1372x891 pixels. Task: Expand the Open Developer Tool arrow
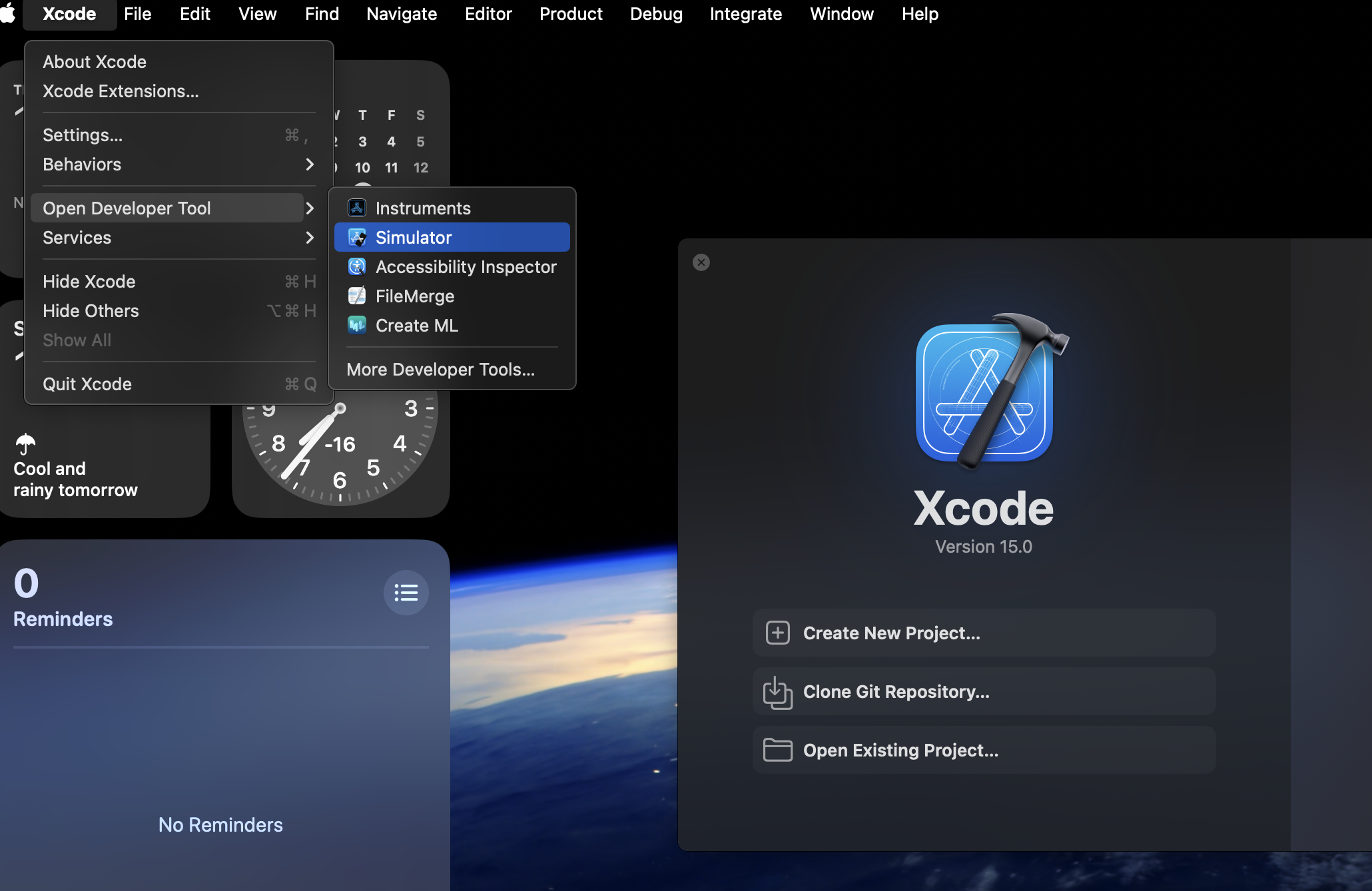(x=310, y=208)
